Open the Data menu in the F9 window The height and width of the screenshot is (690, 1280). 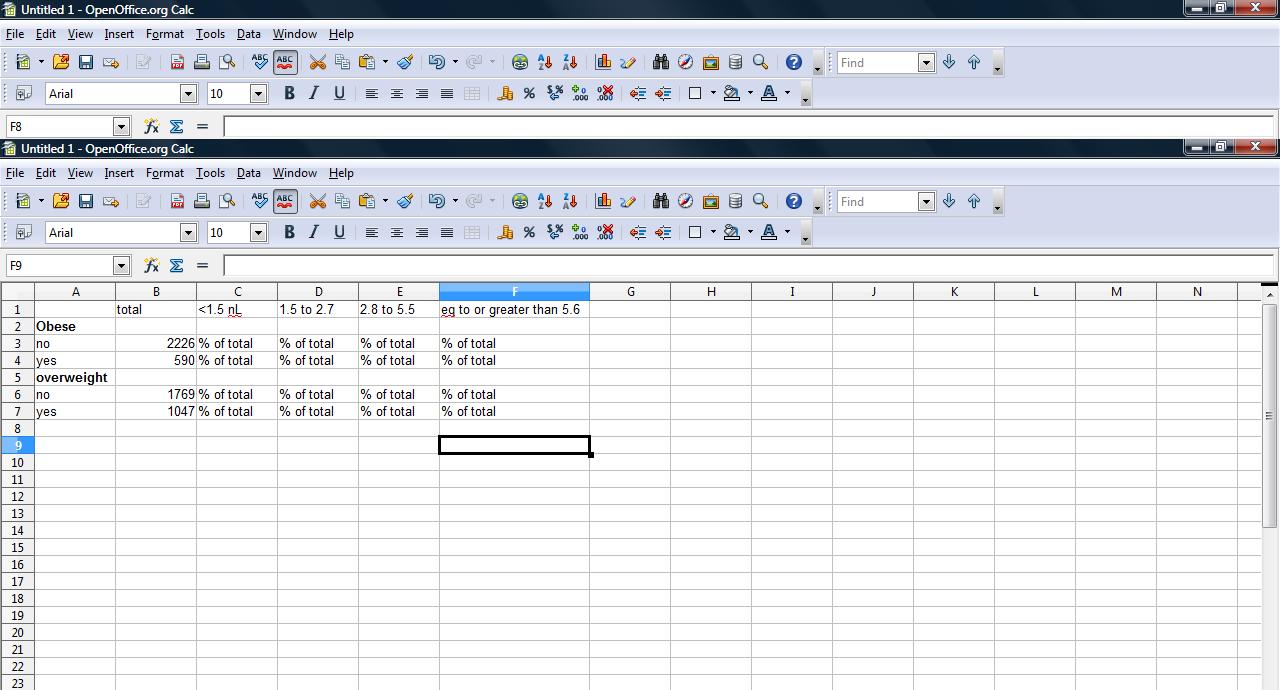point(248,173)
